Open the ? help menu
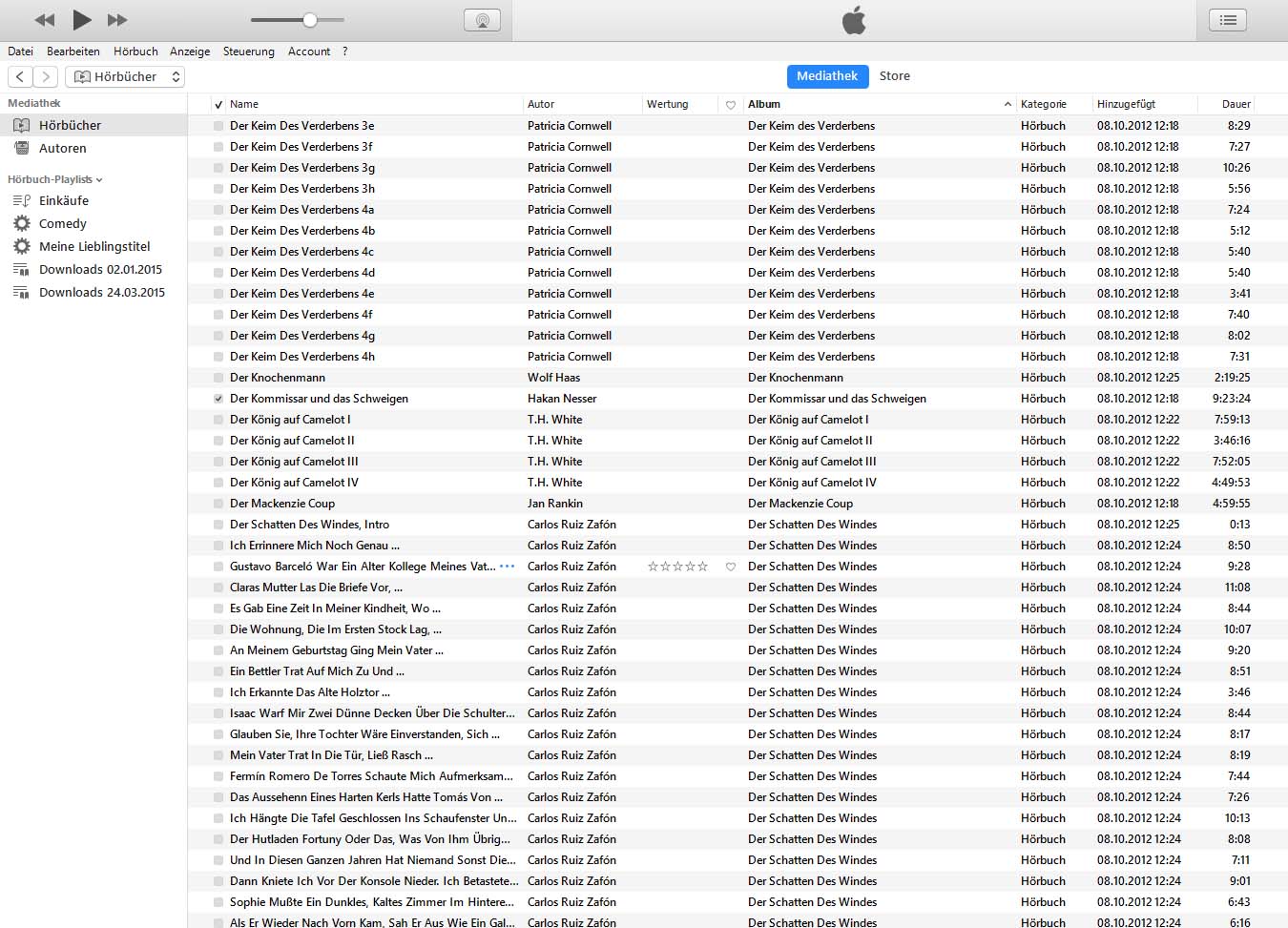 coord(345,52)
